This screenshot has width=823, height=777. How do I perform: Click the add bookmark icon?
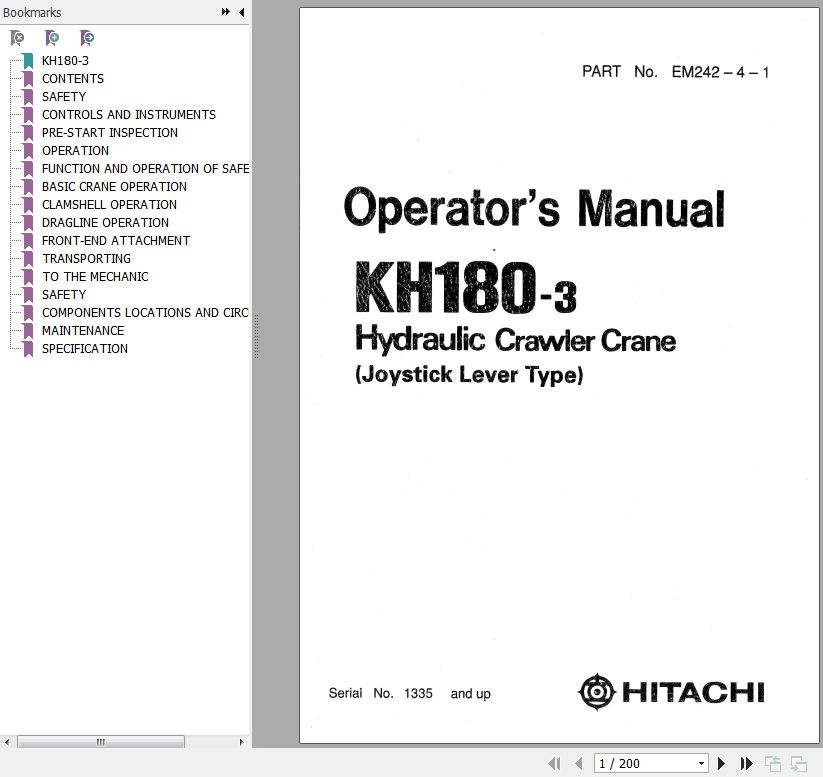52,38
